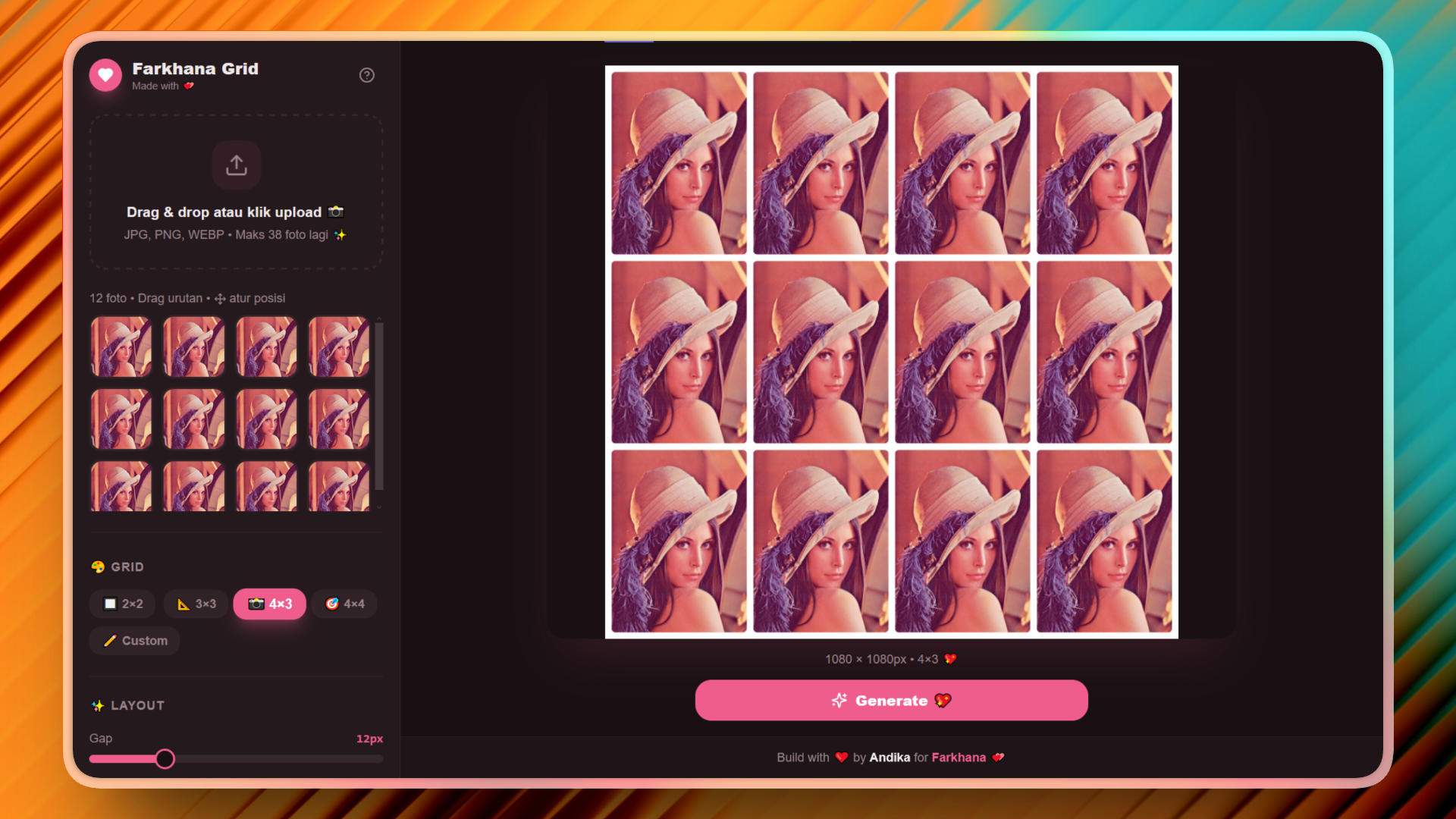Viewport: 1456px width, 819px height.
Task: Click the bottom-right photo in the grid preview
Action: [x=1104, y=541]
